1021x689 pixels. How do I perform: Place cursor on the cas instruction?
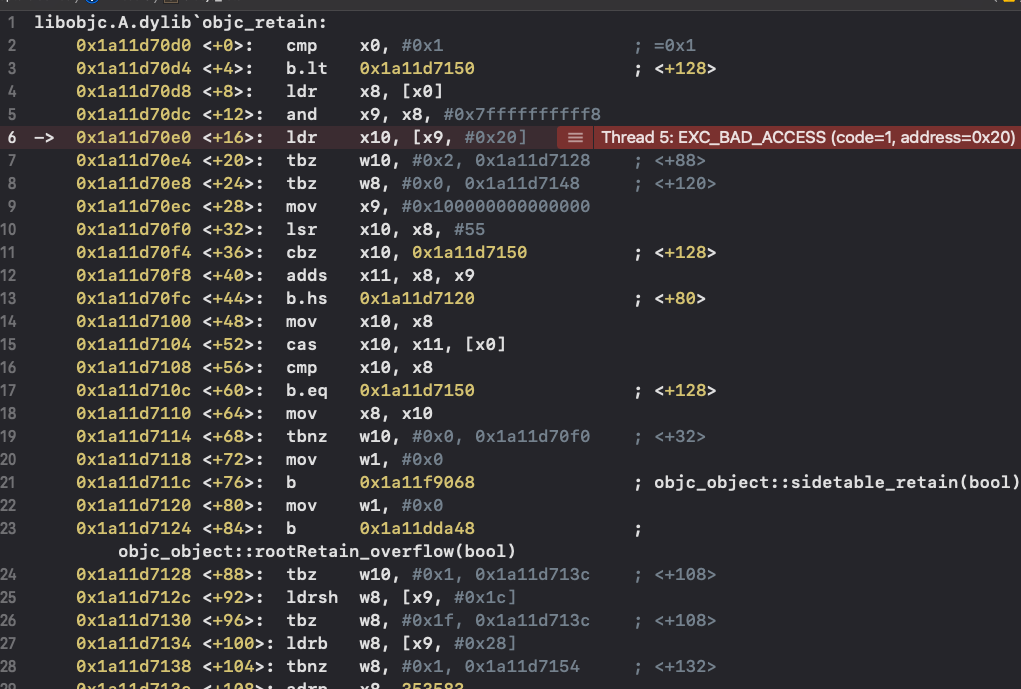click(x=301, y=344)
